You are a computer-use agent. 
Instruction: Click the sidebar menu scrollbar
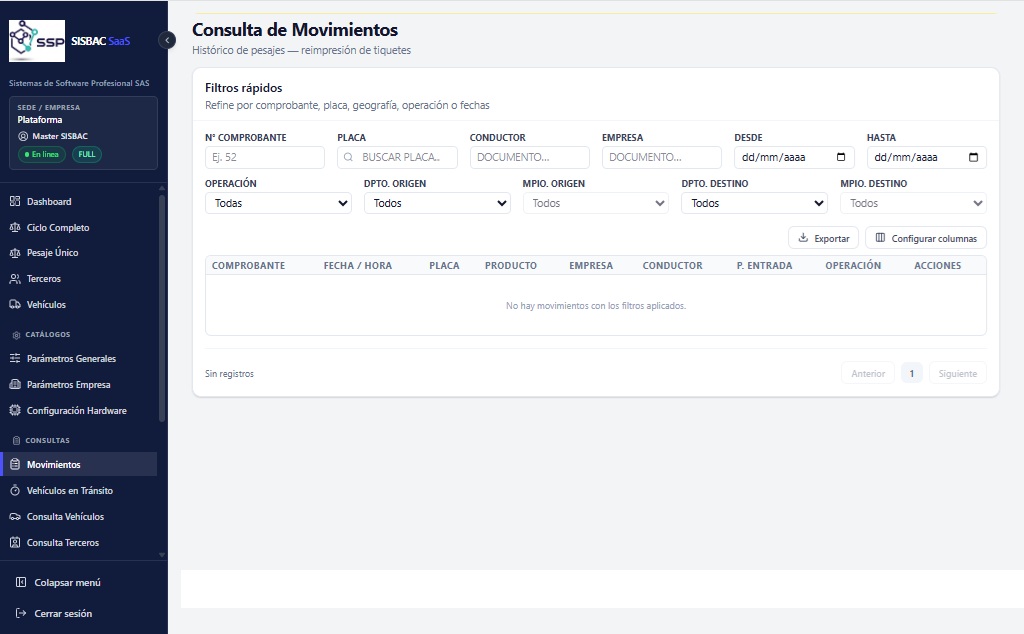point(162,307)
